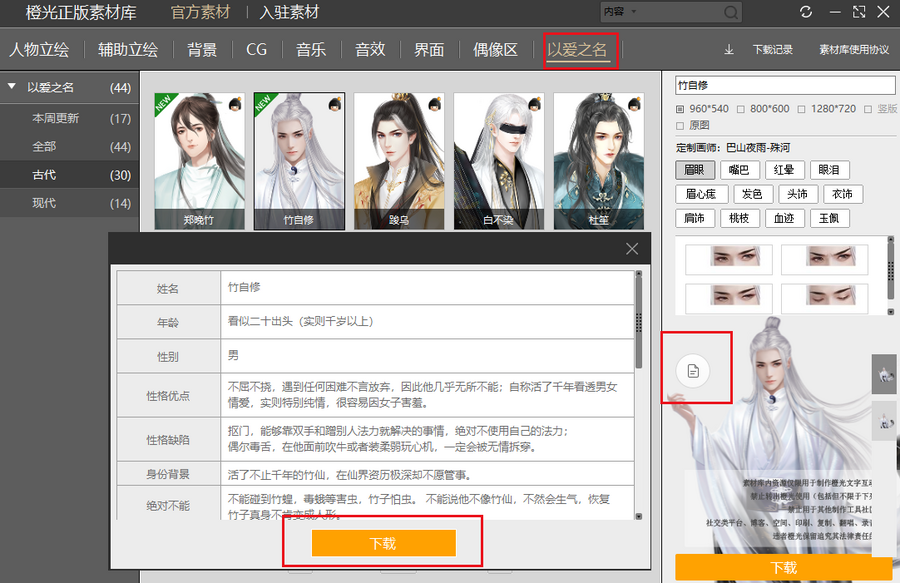
Task: Collapse the 以爱之名 tree category
Action: click(x=12, y=88)
